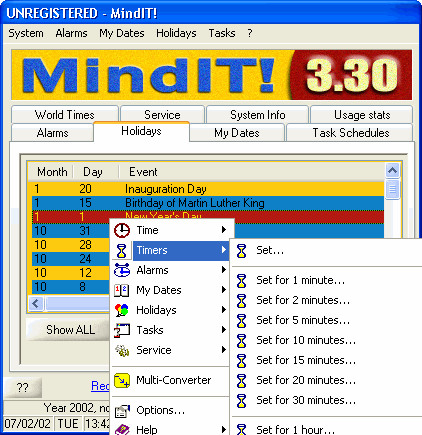Click hourglass icon next to Set for 1 minute
The height and width of the screenshot is (435, 422).
point(242,281)
